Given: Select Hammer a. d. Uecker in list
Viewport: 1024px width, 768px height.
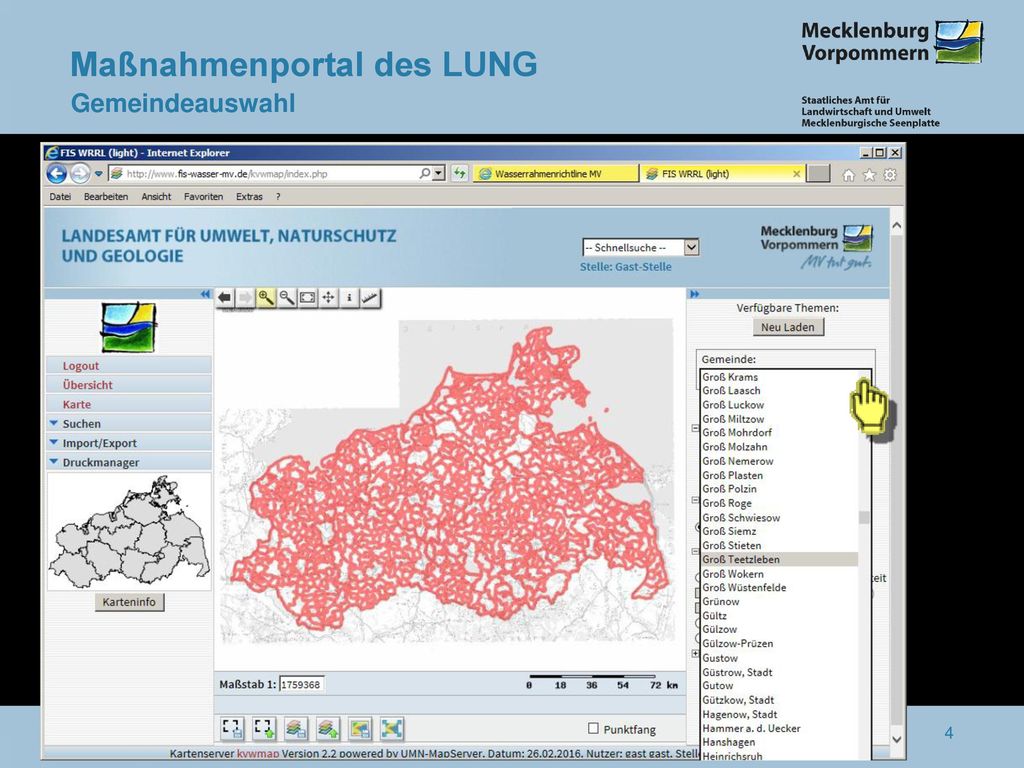Looking at the screenshot, I should [779, 728].
